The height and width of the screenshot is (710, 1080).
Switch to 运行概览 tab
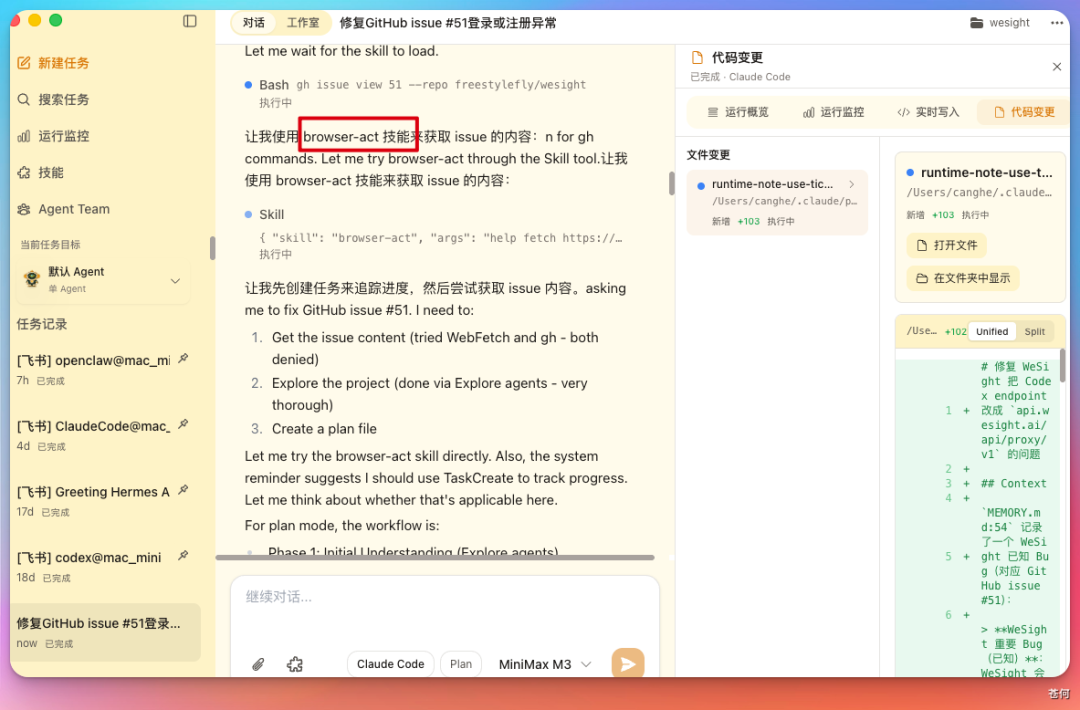tap(738, 112)
